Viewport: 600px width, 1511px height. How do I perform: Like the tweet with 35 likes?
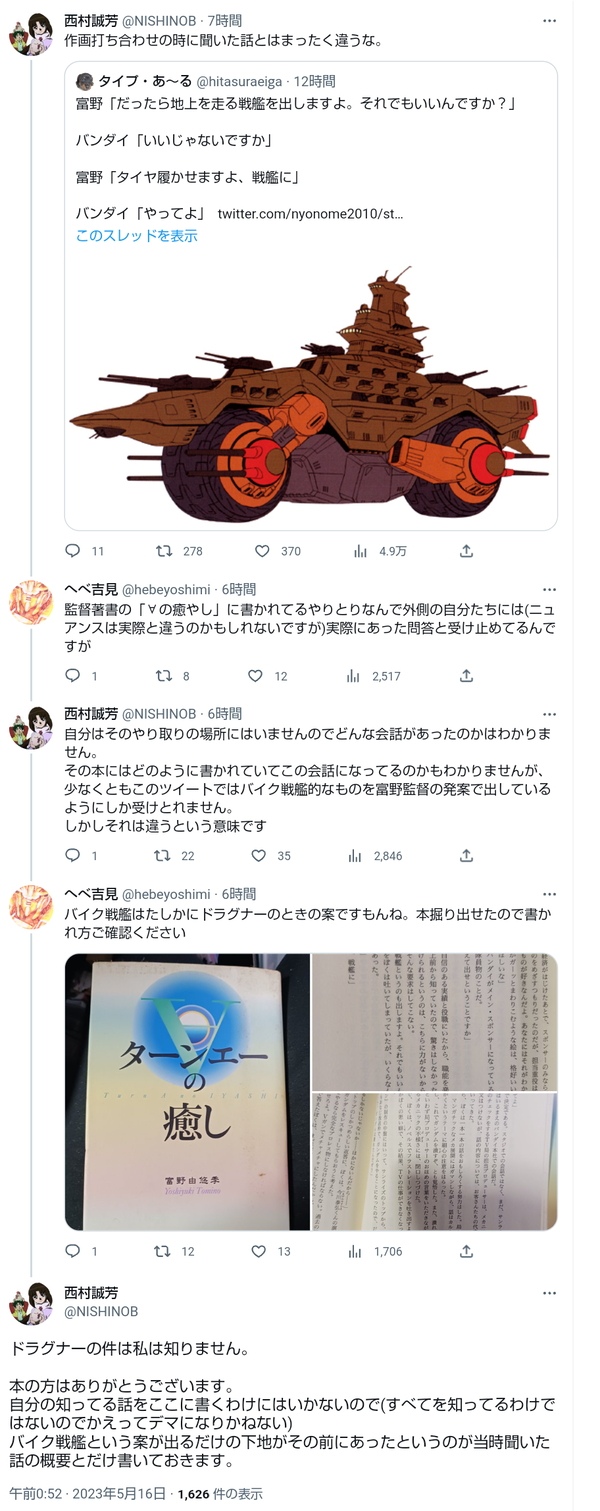[x=258, y=856]
